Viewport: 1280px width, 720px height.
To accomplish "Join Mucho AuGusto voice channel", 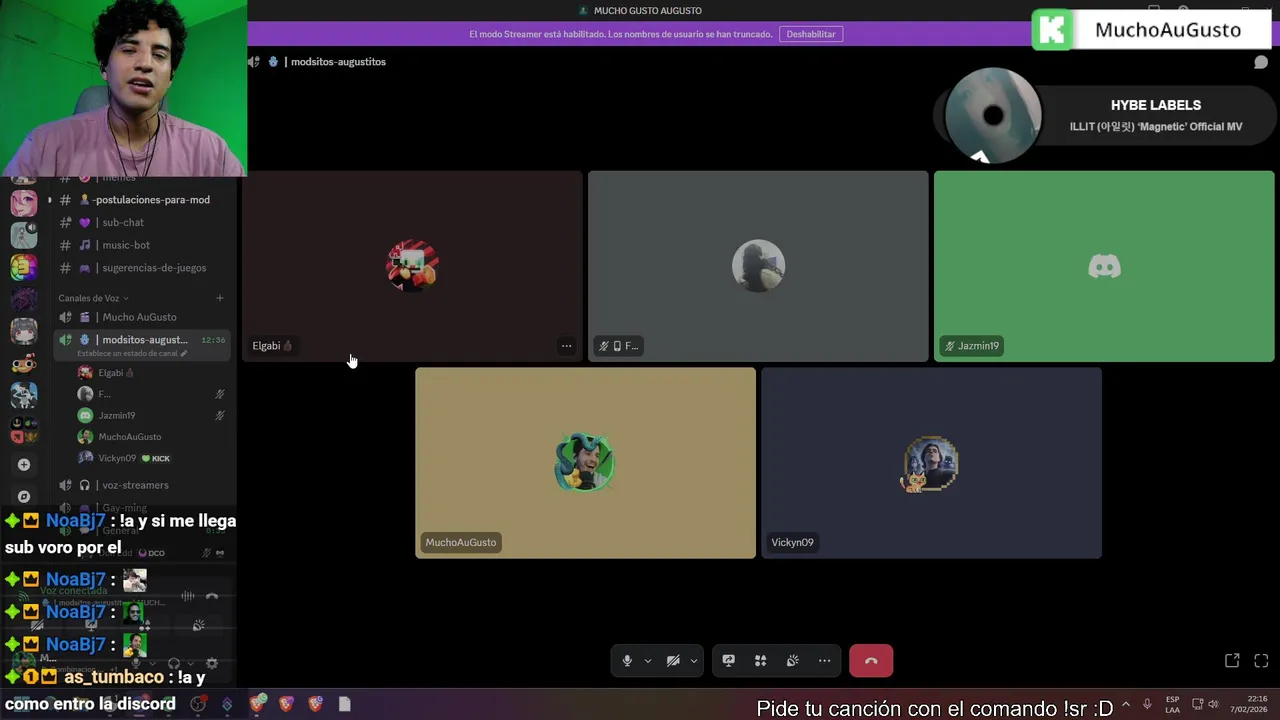I will [143, 317].
